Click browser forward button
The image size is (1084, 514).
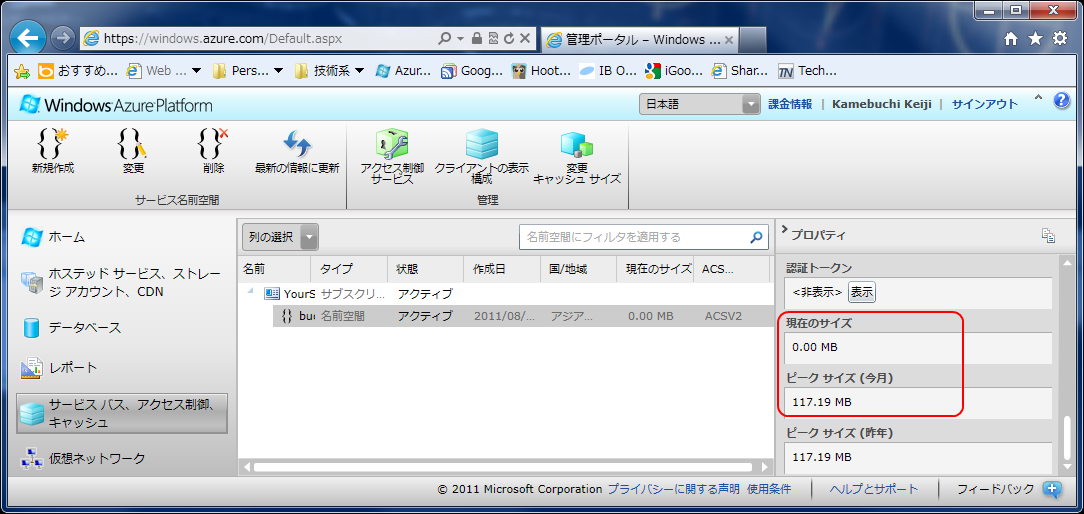[62, 39]
